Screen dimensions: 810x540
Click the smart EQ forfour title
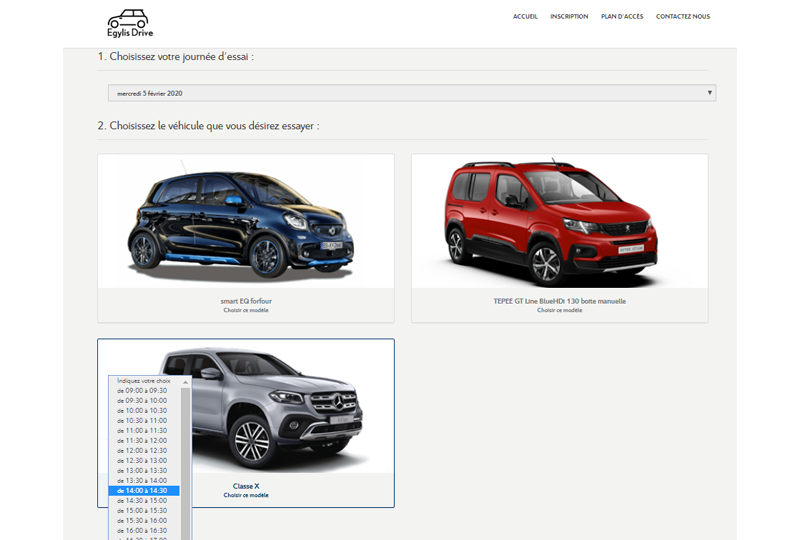pos(246,301)
